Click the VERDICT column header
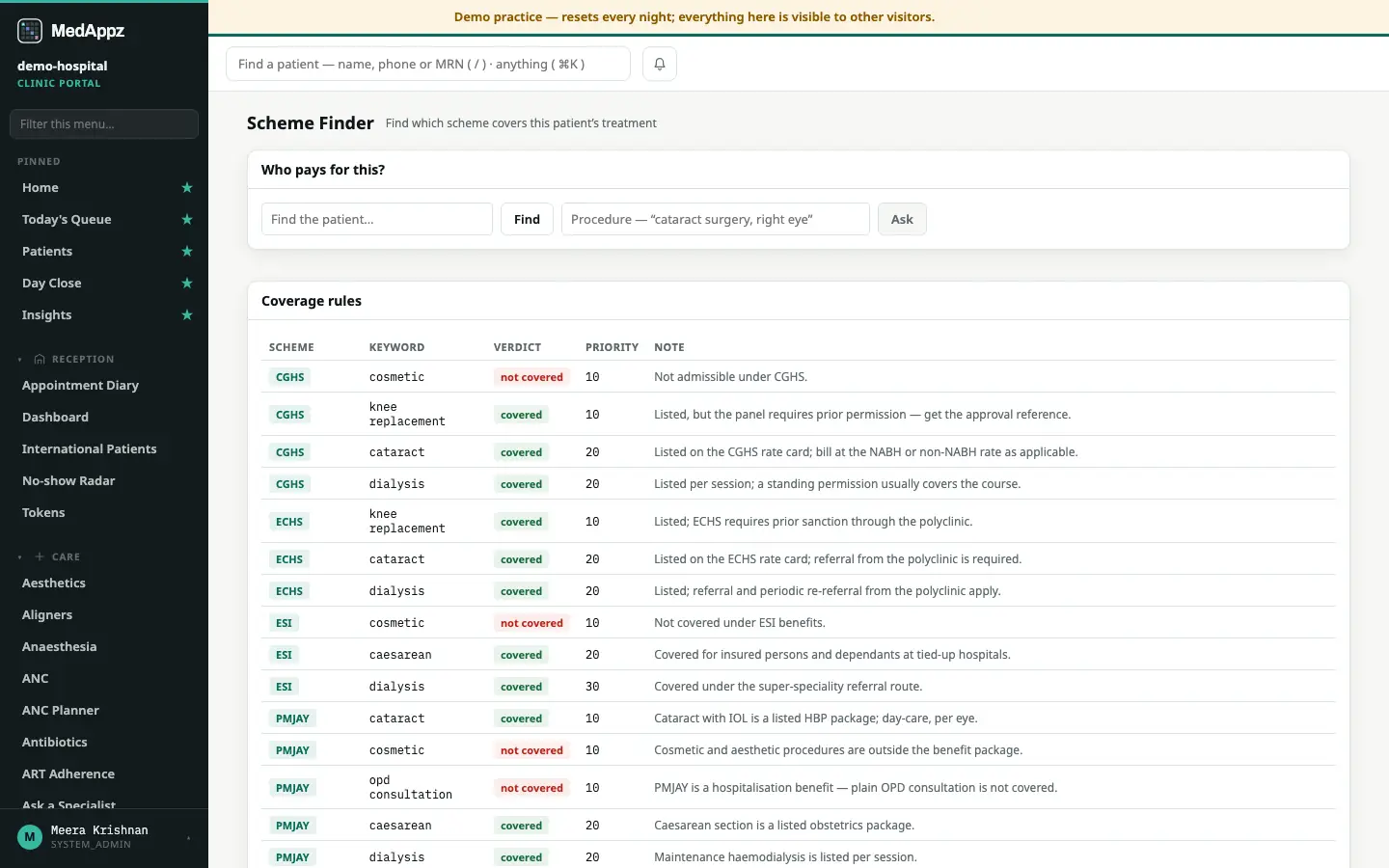 tap(517, 347)
